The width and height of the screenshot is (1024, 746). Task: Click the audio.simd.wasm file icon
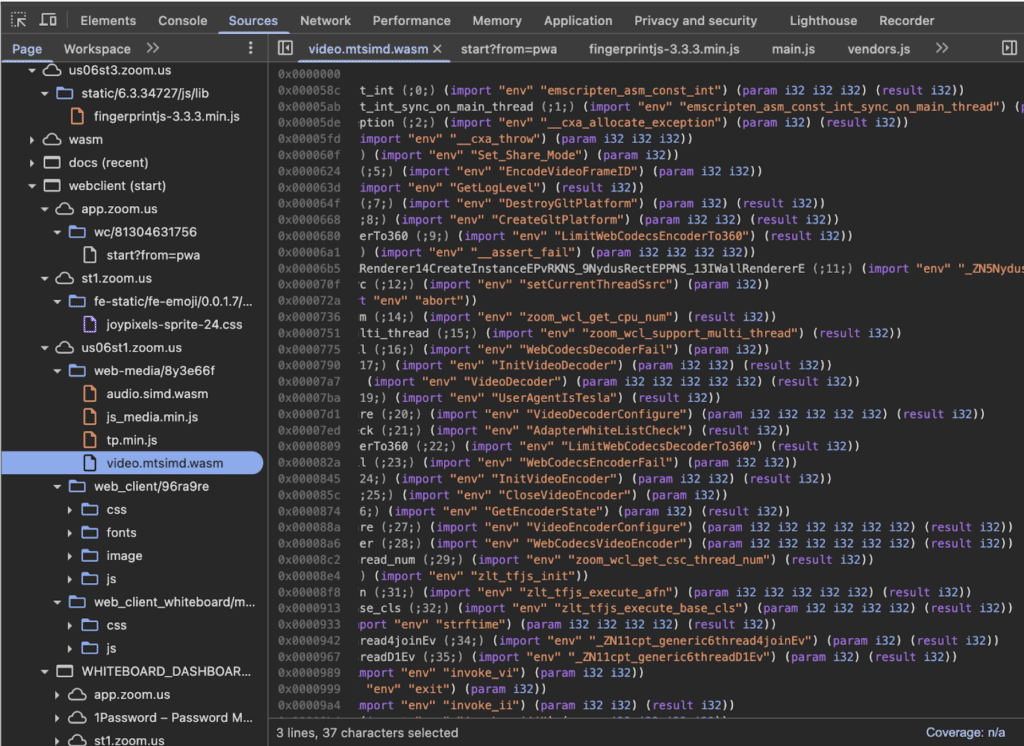[90, 394]
